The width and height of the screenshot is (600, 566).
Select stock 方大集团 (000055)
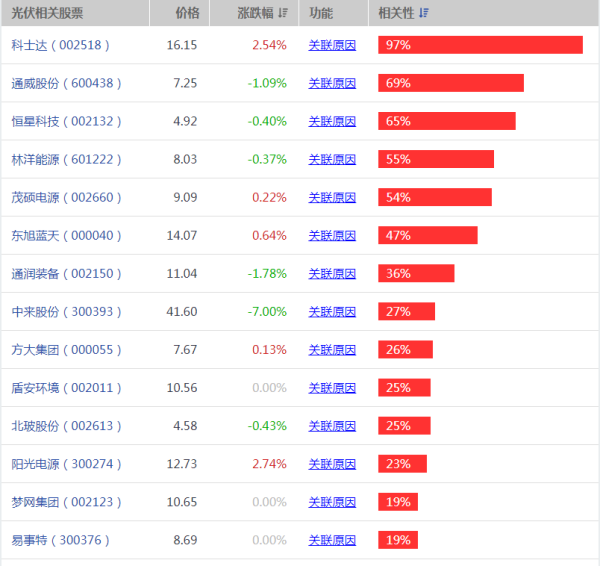66,350
